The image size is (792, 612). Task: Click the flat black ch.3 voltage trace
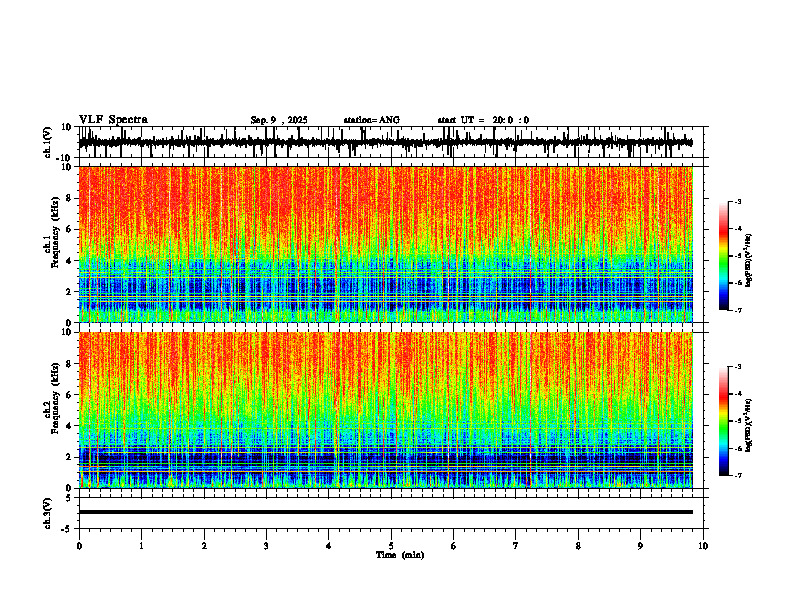point(385,512)
